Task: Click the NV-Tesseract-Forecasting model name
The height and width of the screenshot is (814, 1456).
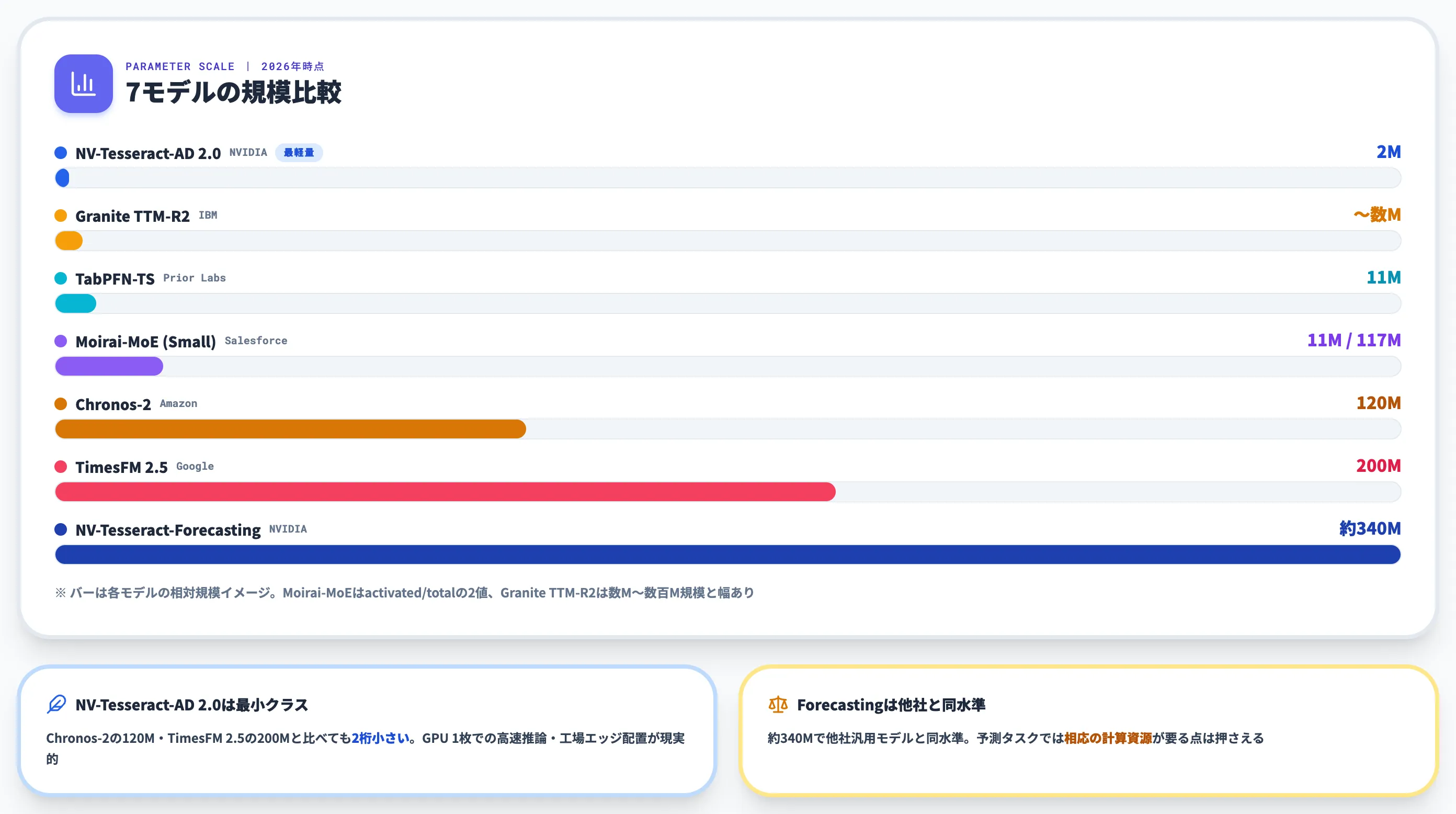Action: coord(168,530)
